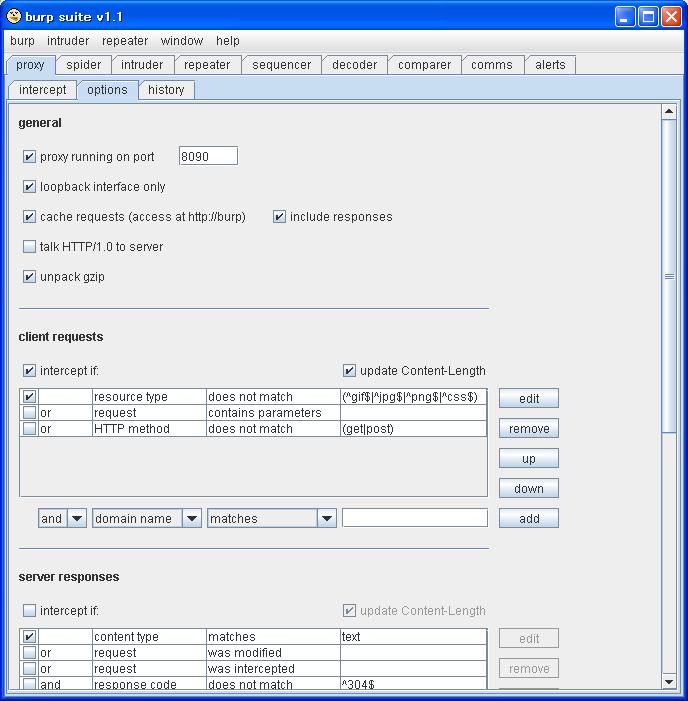The height and width of the screenshot is (701, 688).
Task: Enable talk HTTP/1.0 to server
Action: [x=29, y=247]
